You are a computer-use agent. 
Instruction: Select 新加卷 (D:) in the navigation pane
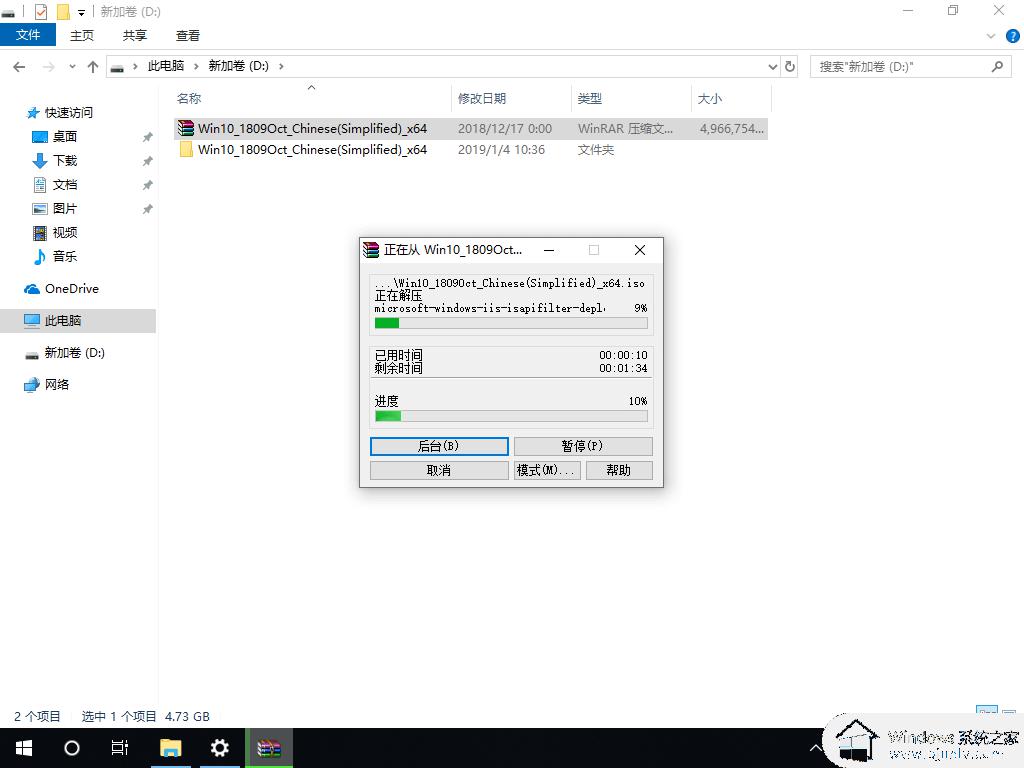click(74, 353)
